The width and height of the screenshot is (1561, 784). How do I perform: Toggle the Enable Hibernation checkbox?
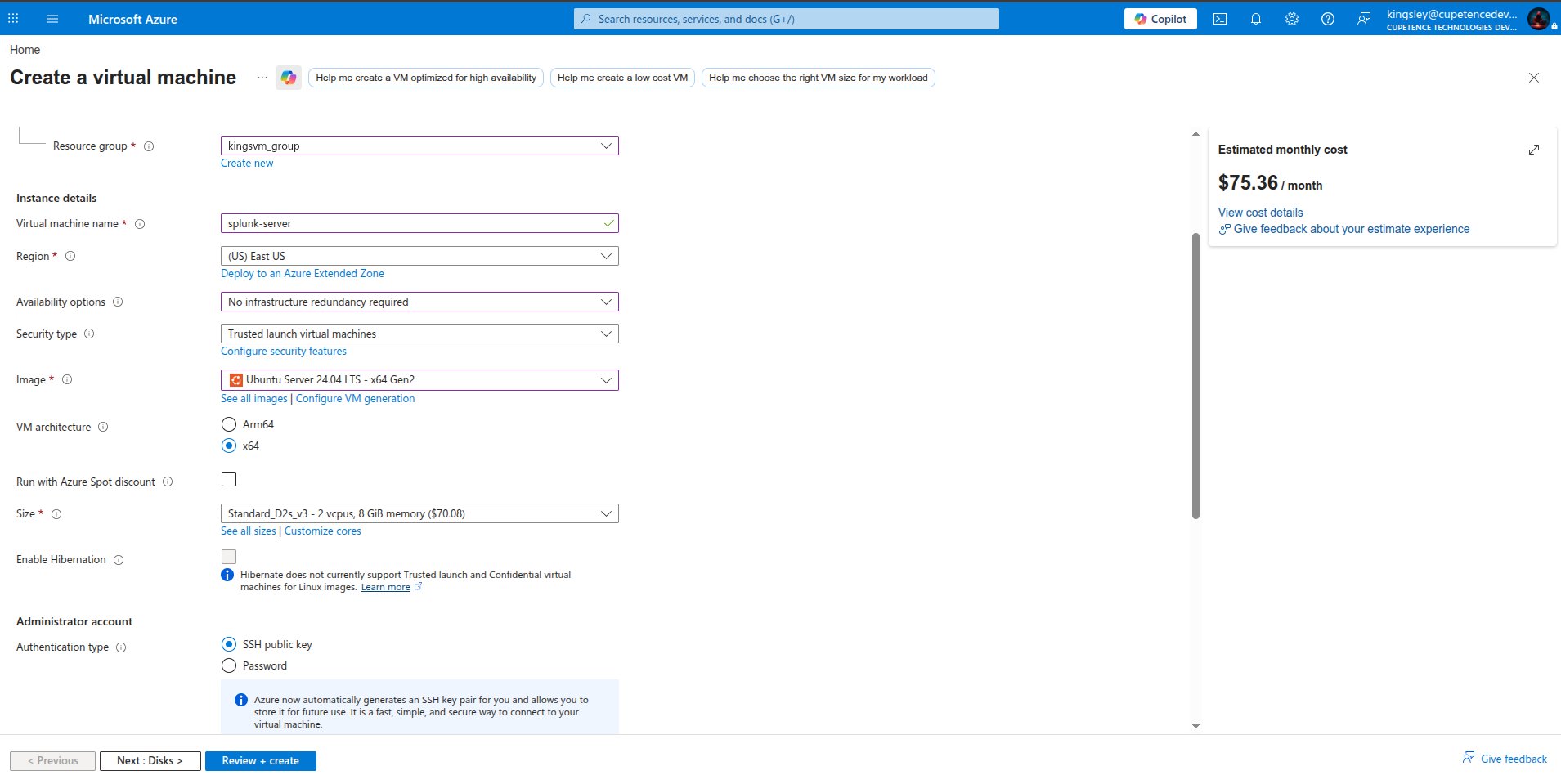click(229, 557)
